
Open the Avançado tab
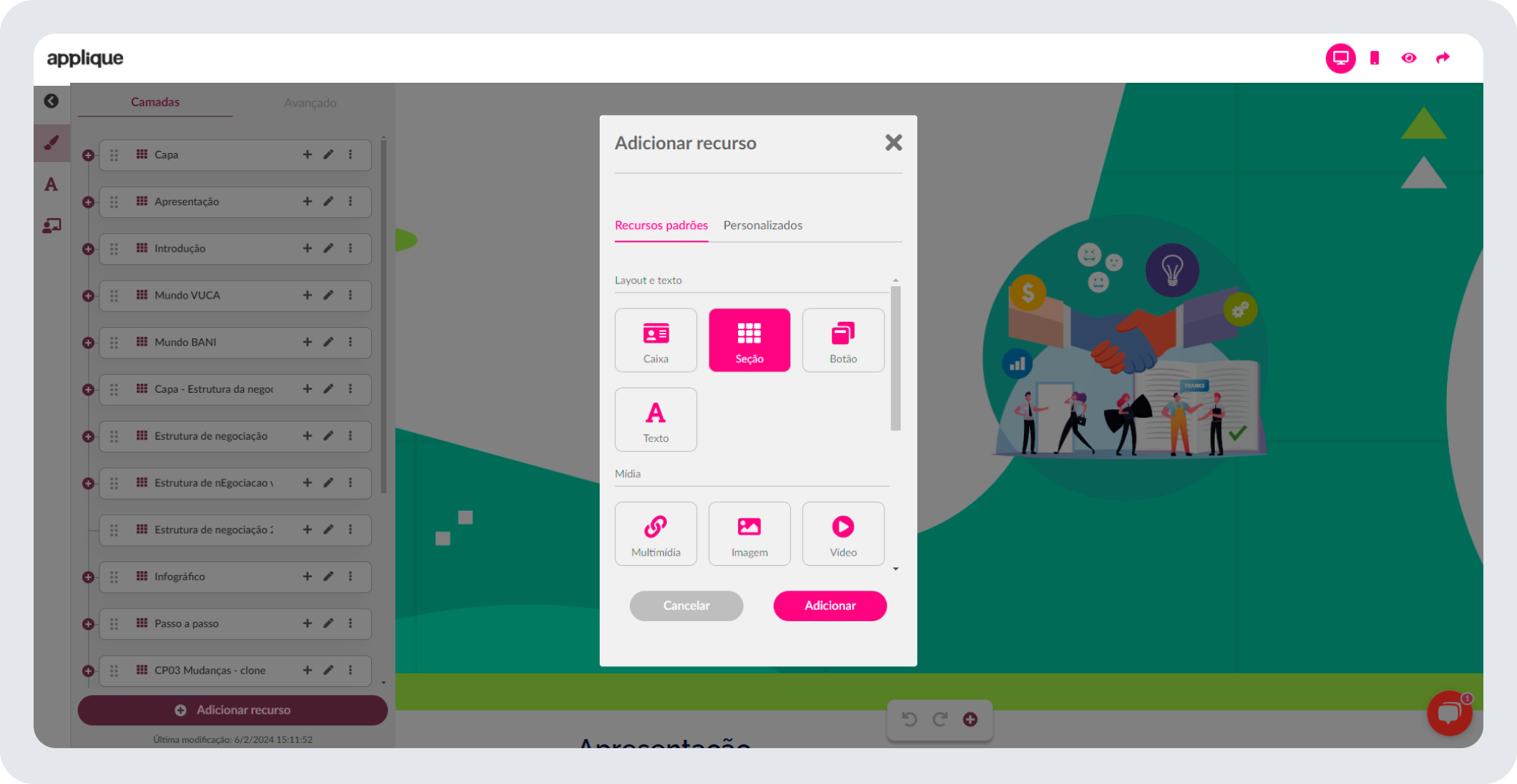310,102
